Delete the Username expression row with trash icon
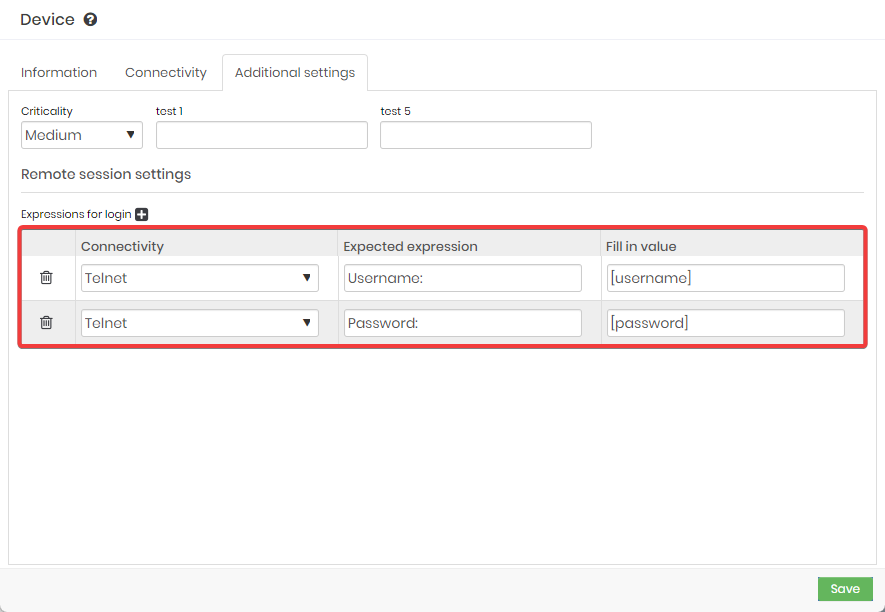The width and height of the screenshot is (885, 612). (46, 278)
